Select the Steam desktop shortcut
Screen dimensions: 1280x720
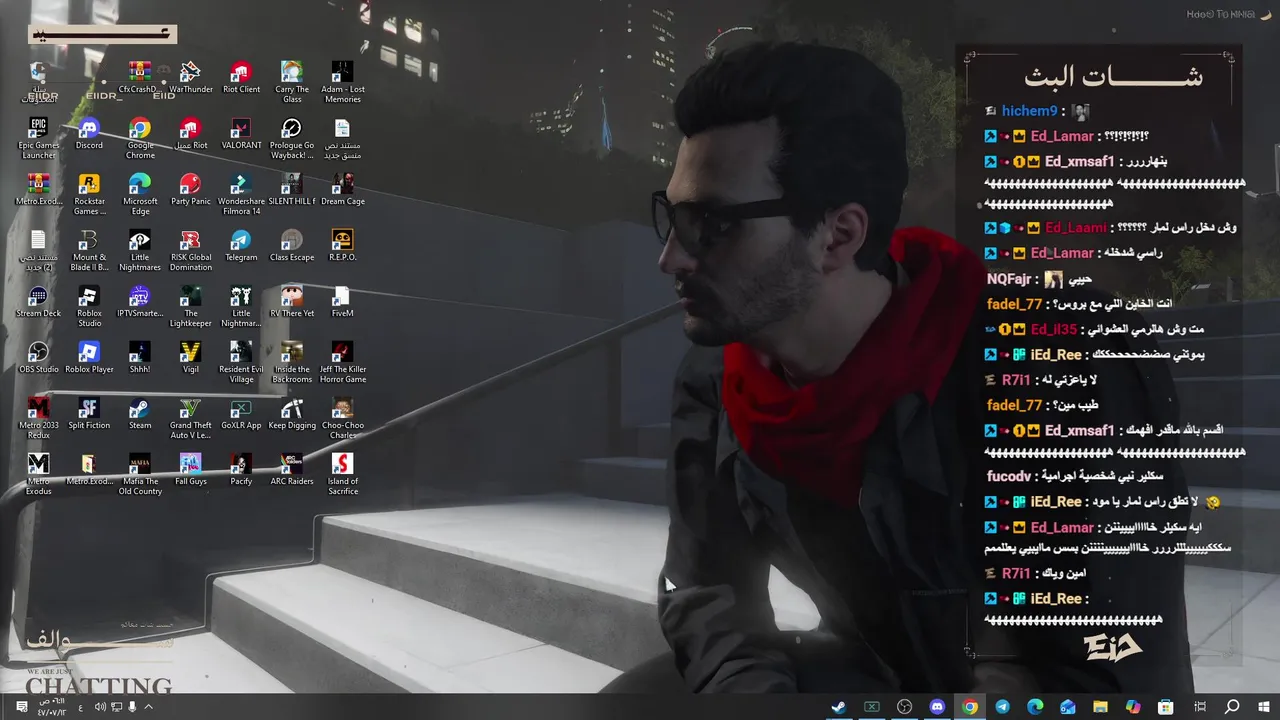coord(140,414)
